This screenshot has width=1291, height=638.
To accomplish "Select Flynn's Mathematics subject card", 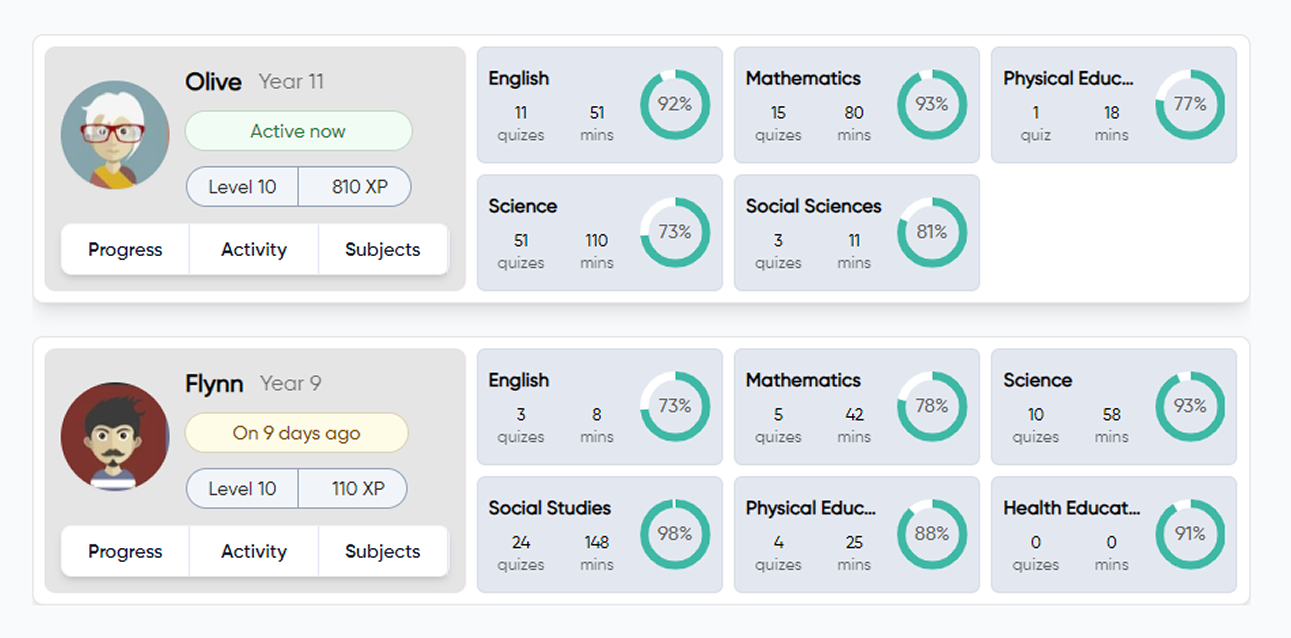I will 815,407.
